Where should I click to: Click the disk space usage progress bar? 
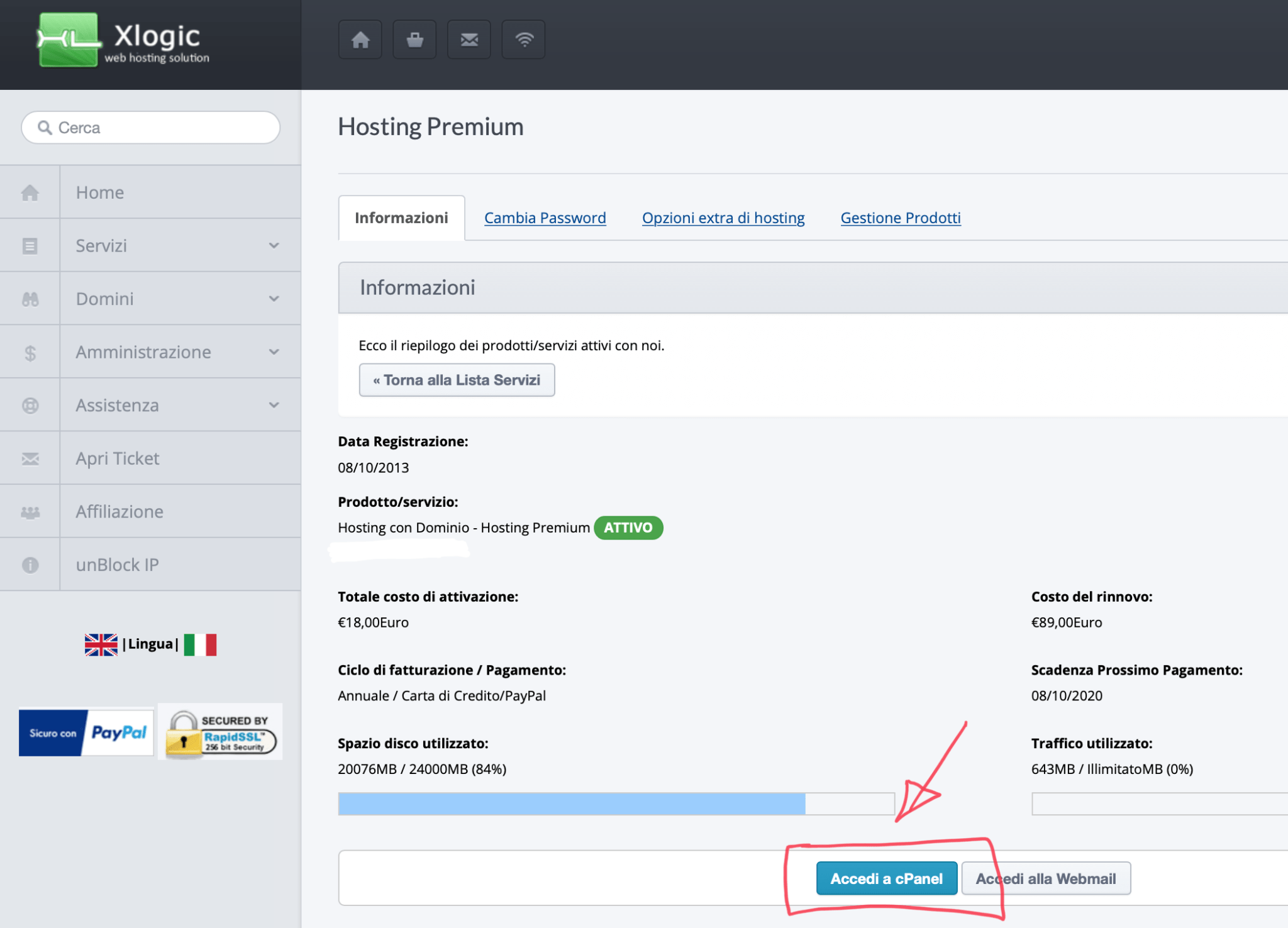616,803
